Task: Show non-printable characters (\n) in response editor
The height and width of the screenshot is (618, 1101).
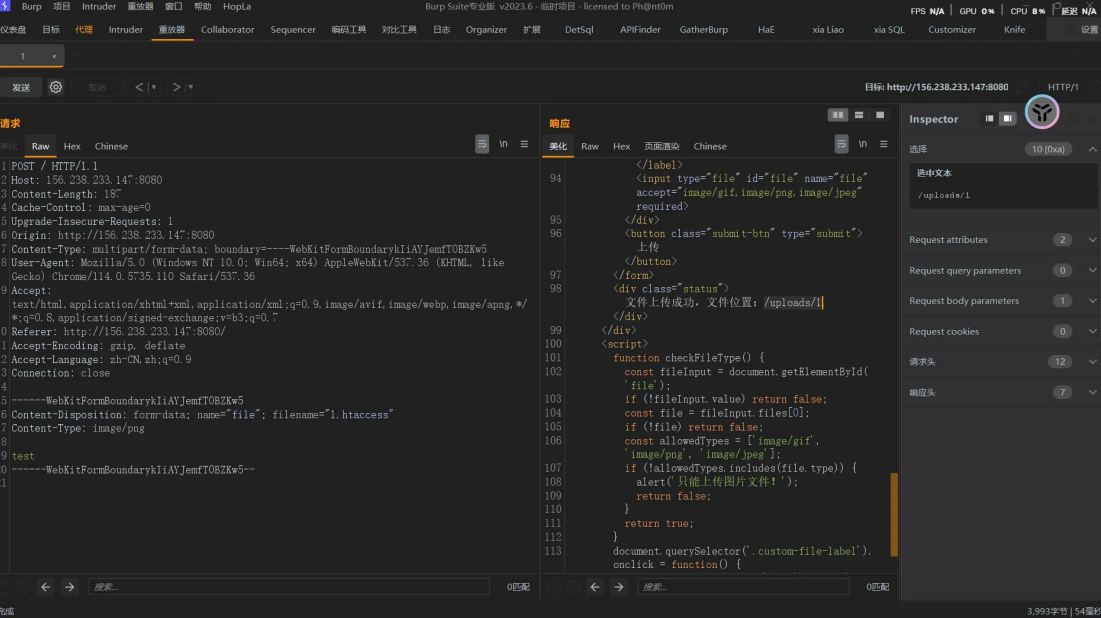Action: click(x=862, y=144)
